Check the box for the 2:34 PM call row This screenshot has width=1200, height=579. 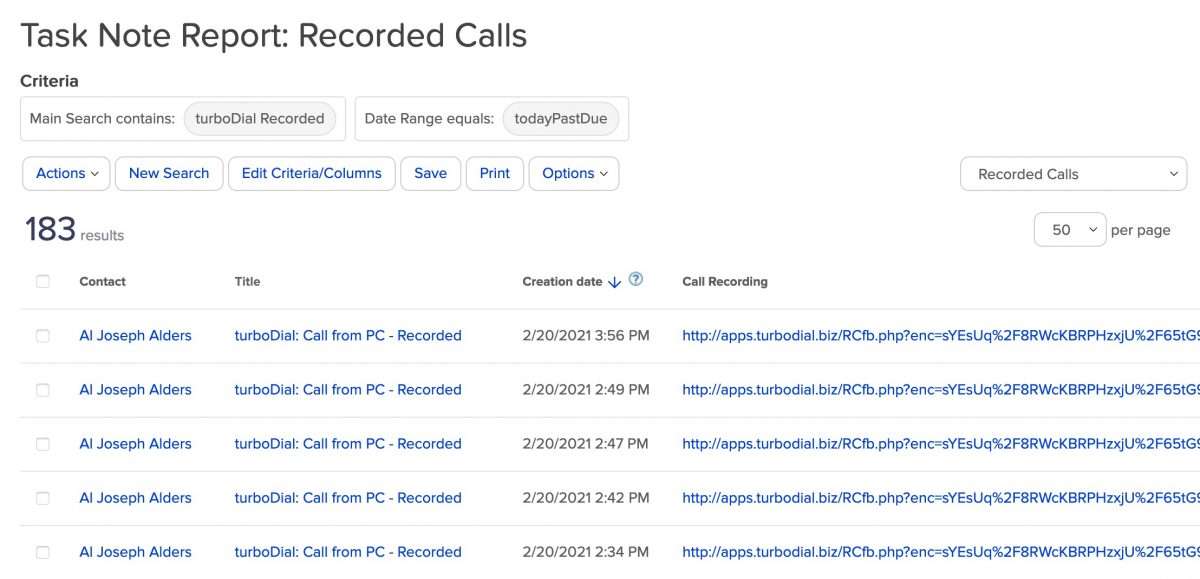coord(42,552)
